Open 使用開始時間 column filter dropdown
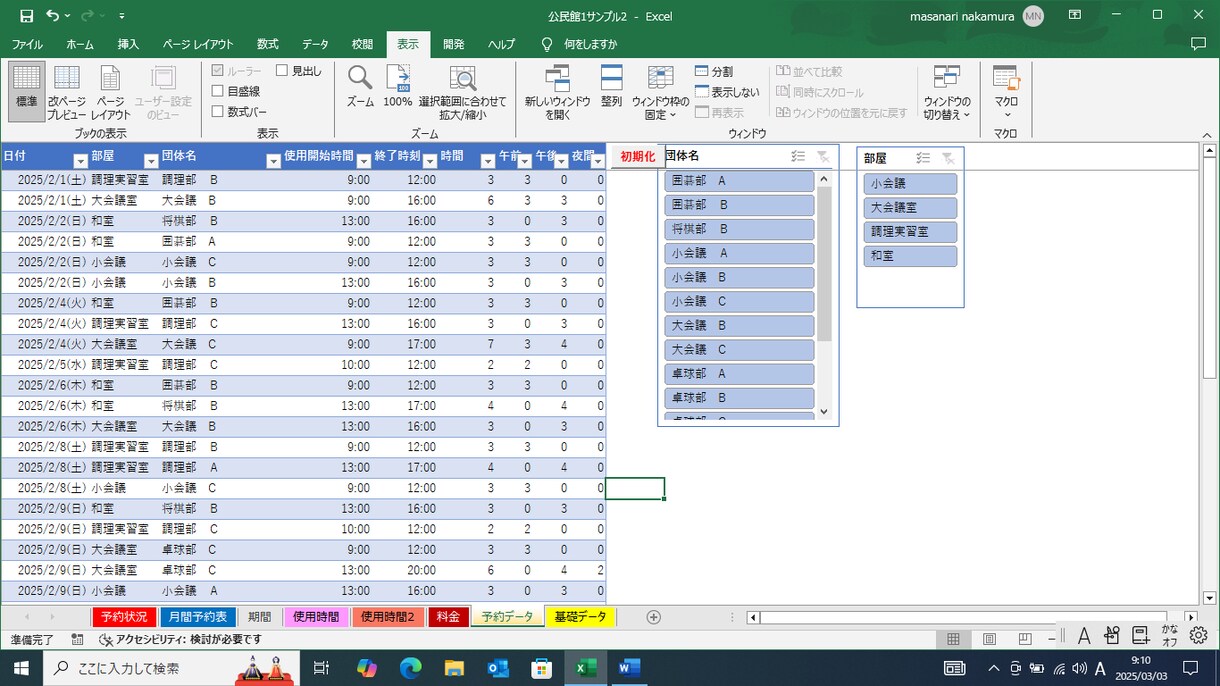This screenshot has width=1220, height=686. [363, 161]
